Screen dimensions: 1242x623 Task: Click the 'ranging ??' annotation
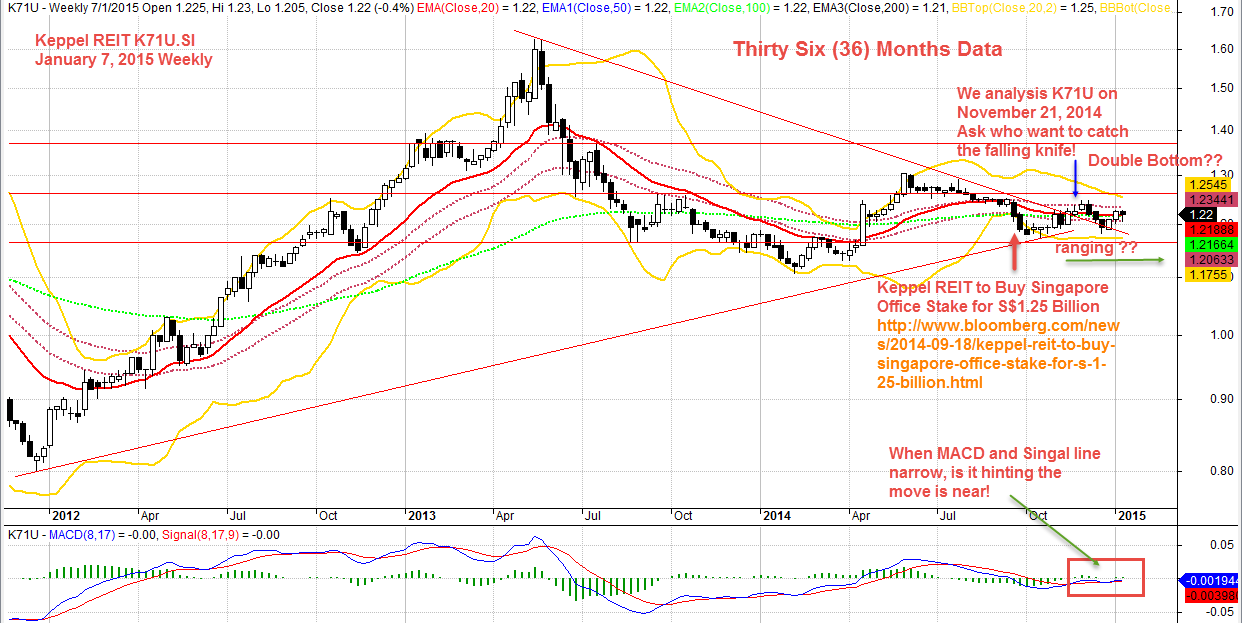(1097, 247)
